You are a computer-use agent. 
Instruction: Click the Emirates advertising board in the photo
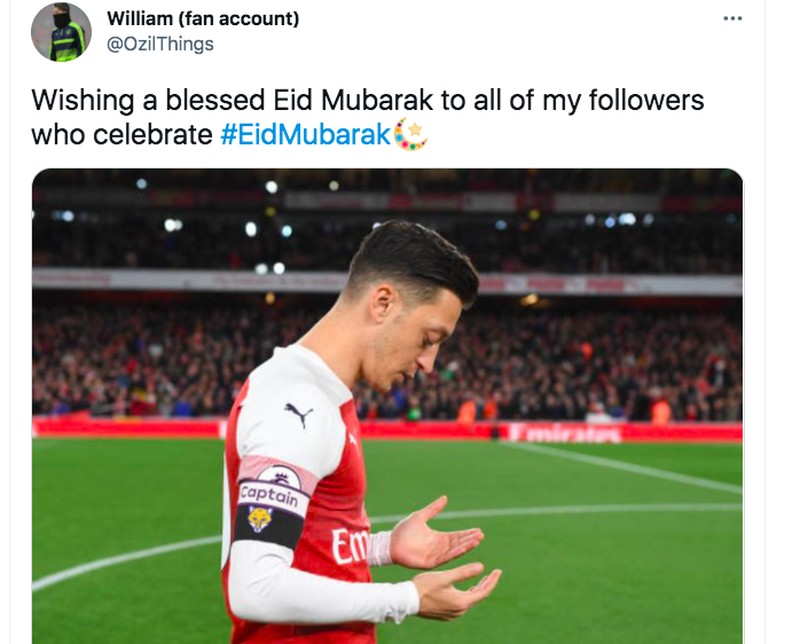pos(564,433)
